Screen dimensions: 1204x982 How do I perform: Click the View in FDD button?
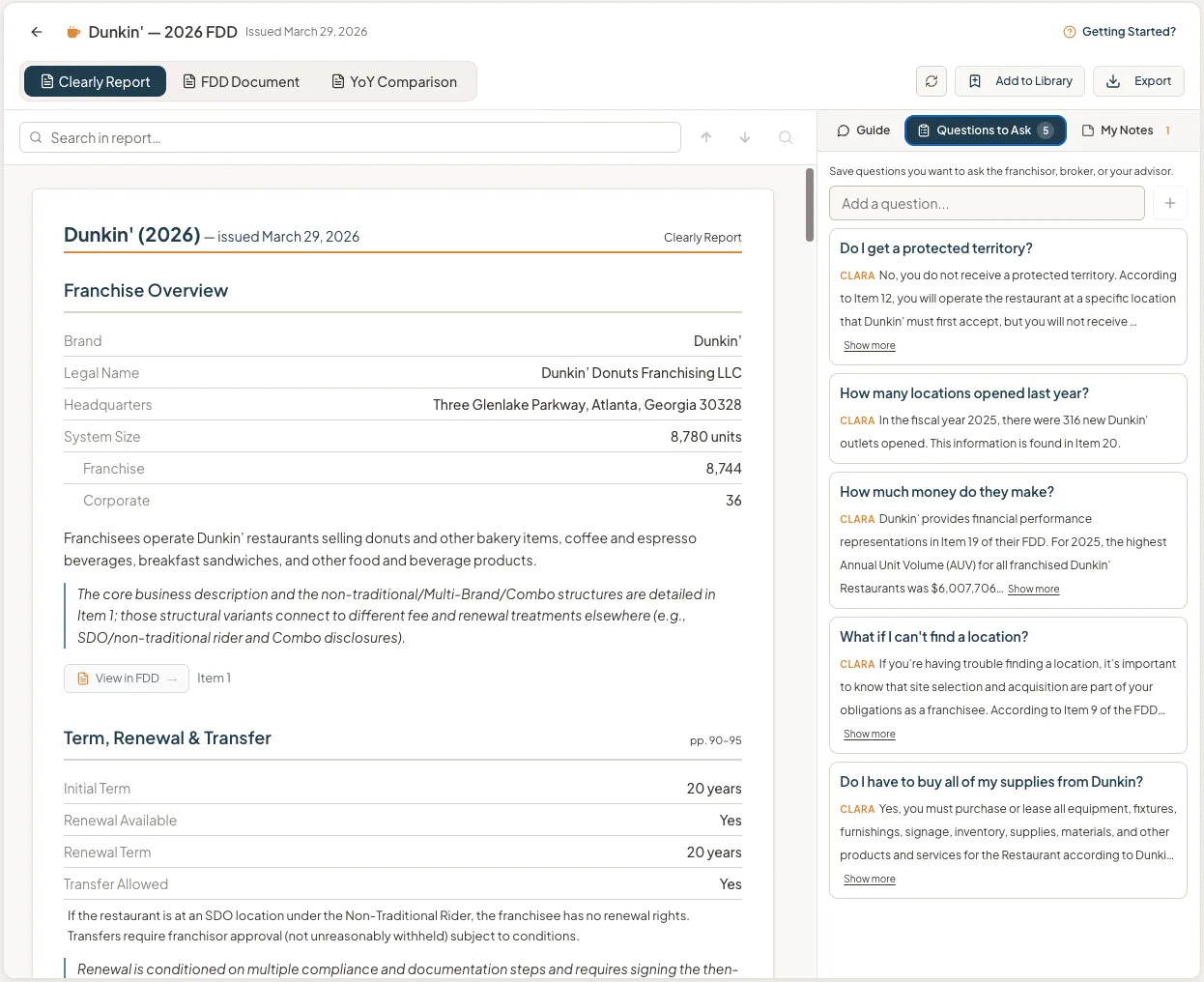[127, 679]
